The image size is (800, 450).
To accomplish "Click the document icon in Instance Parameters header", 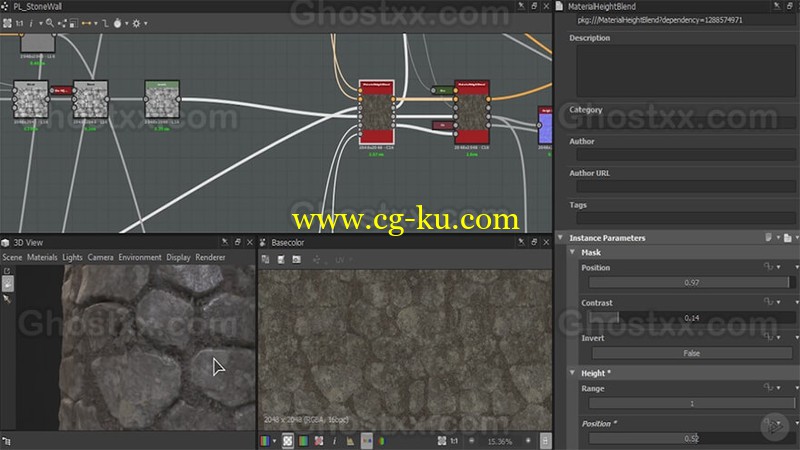I will (787, 238).
